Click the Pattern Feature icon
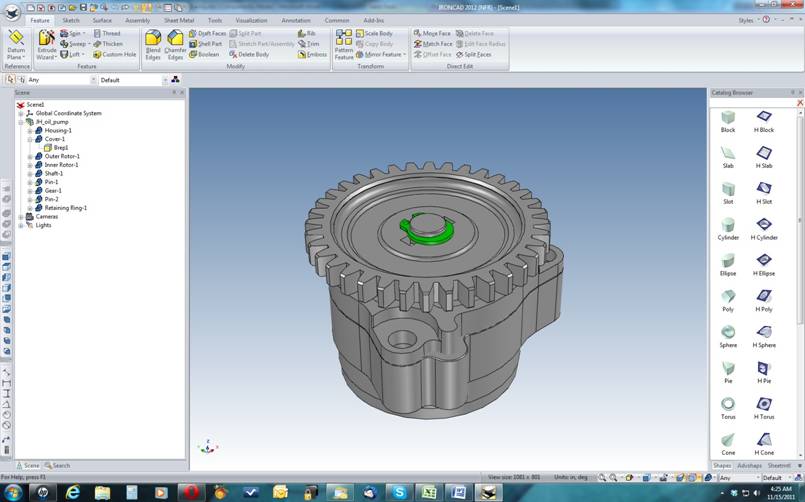This screenshot has height=502, width=805. (344, 43)
